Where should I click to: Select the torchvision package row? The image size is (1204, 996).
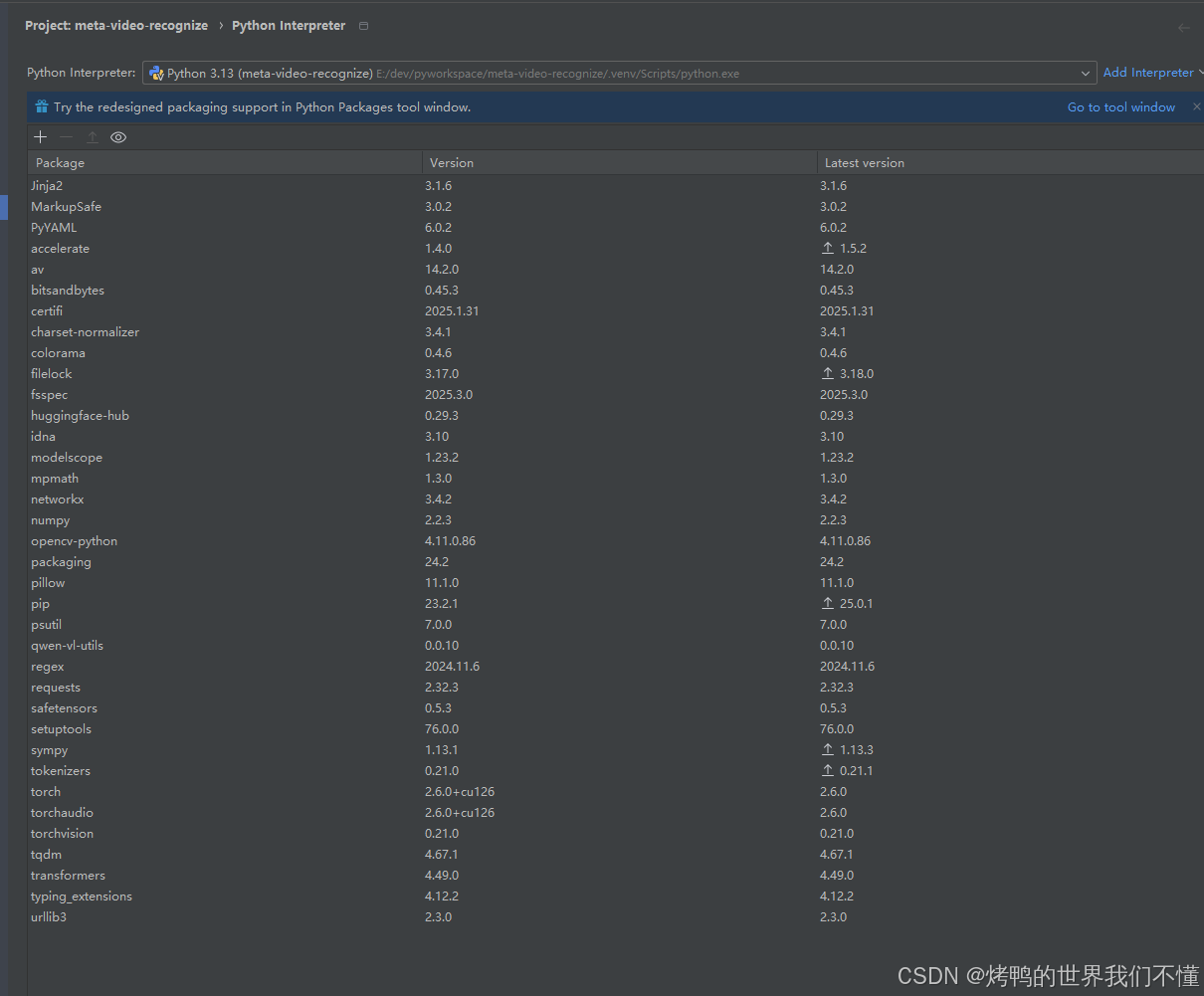pos(616,834)
